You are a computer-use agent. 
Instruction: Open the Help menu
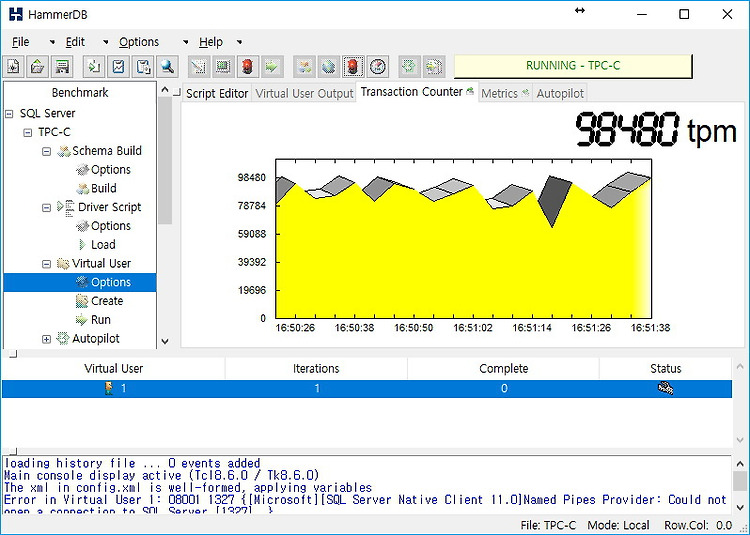pos(211,42)
